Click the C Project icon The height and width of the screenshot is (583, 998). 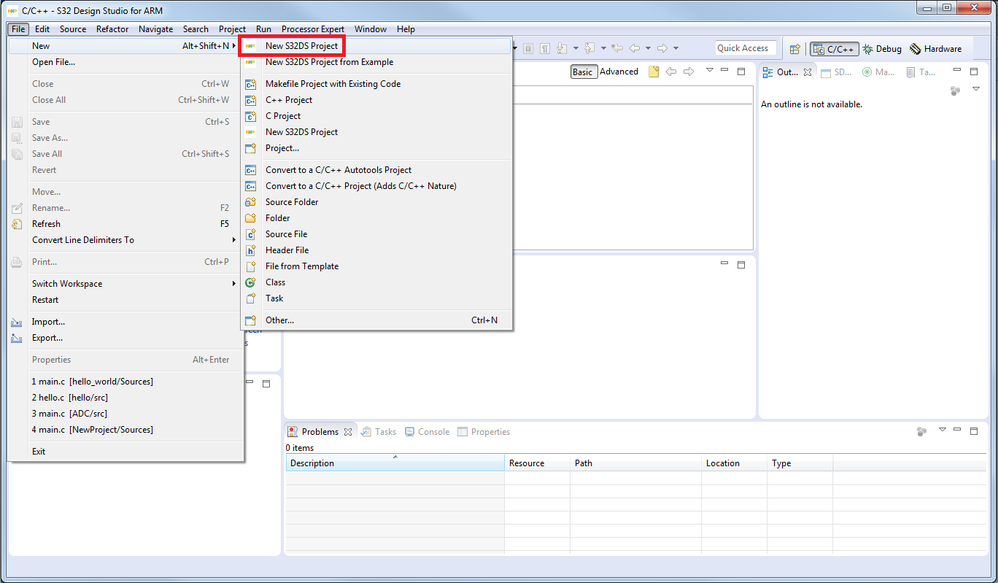tap(251, 116)
